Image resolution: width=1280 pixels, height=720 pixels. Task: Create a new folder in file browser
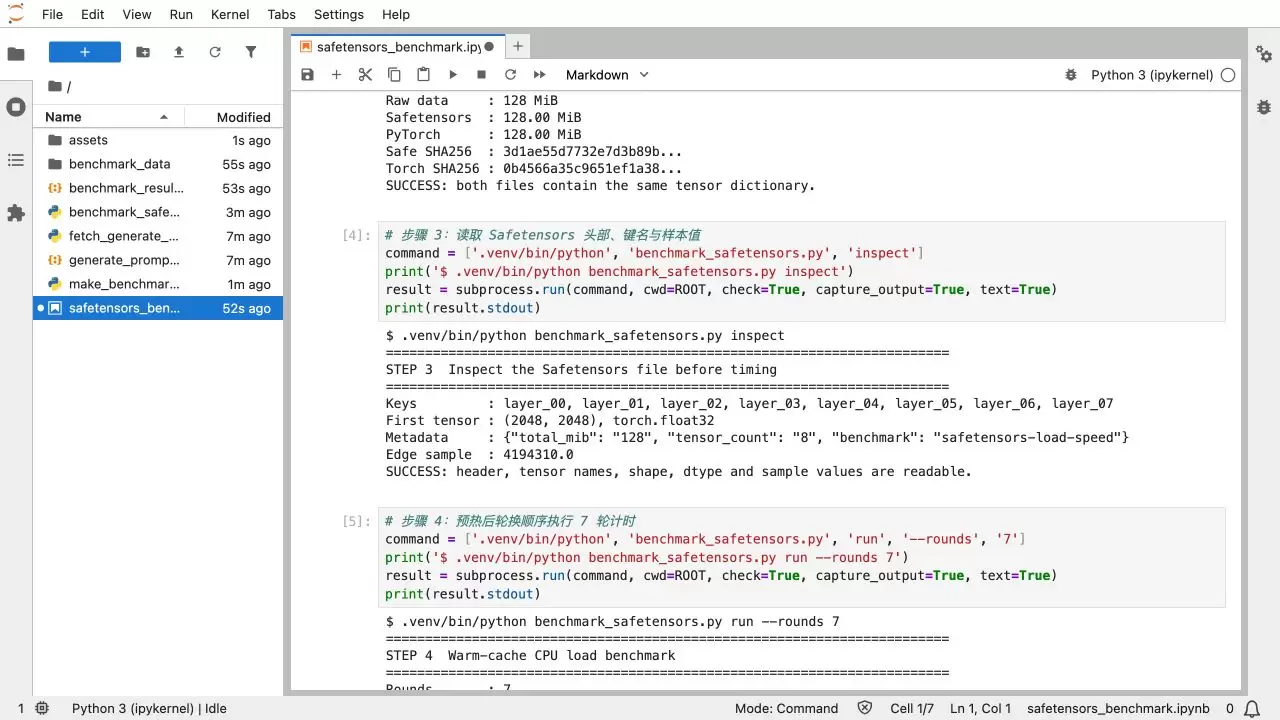pyautogui.click(x=143, y=52)
